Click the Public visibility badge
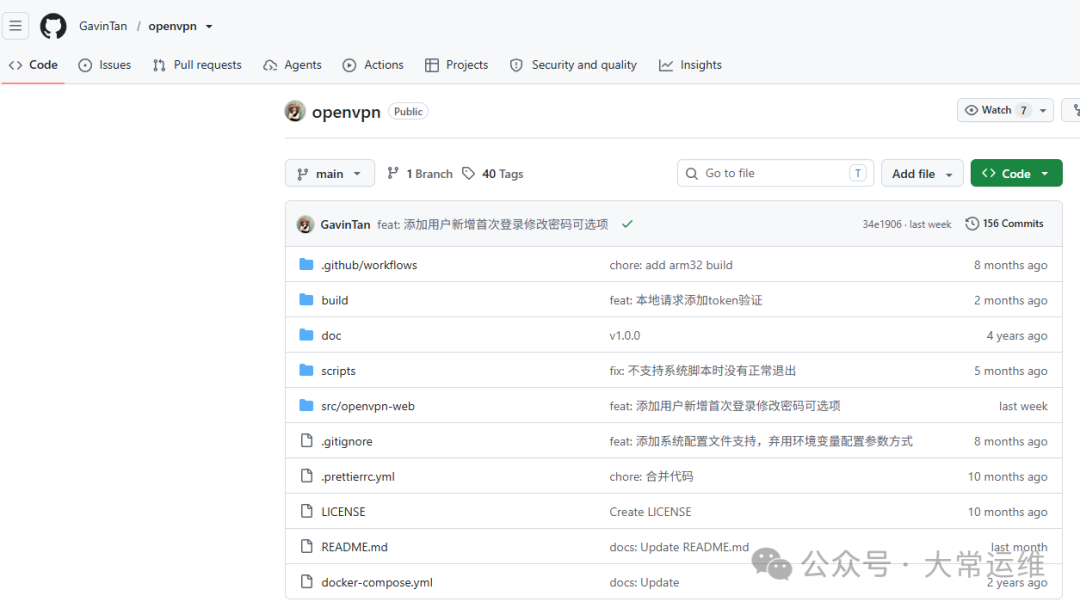Image resolution: width=1080 pixels, height=608 pixels. (x=408, y=112)
